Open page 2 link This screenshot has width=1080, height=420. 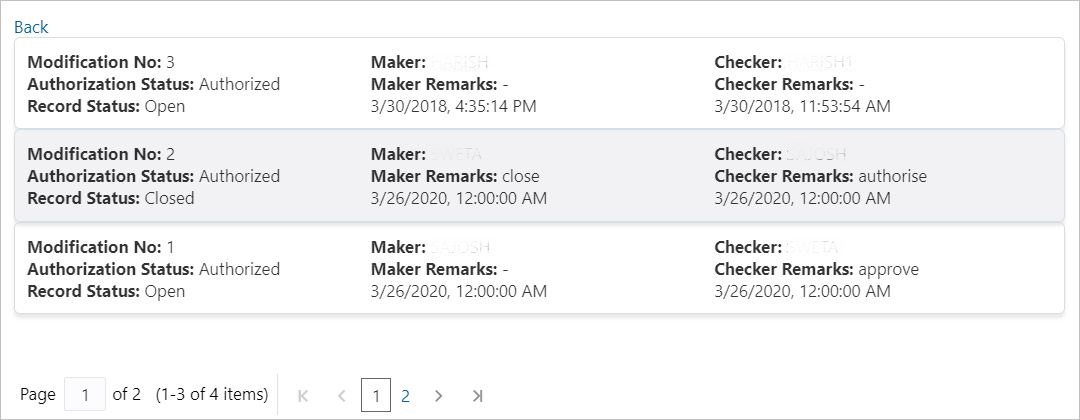click(405, 396)
